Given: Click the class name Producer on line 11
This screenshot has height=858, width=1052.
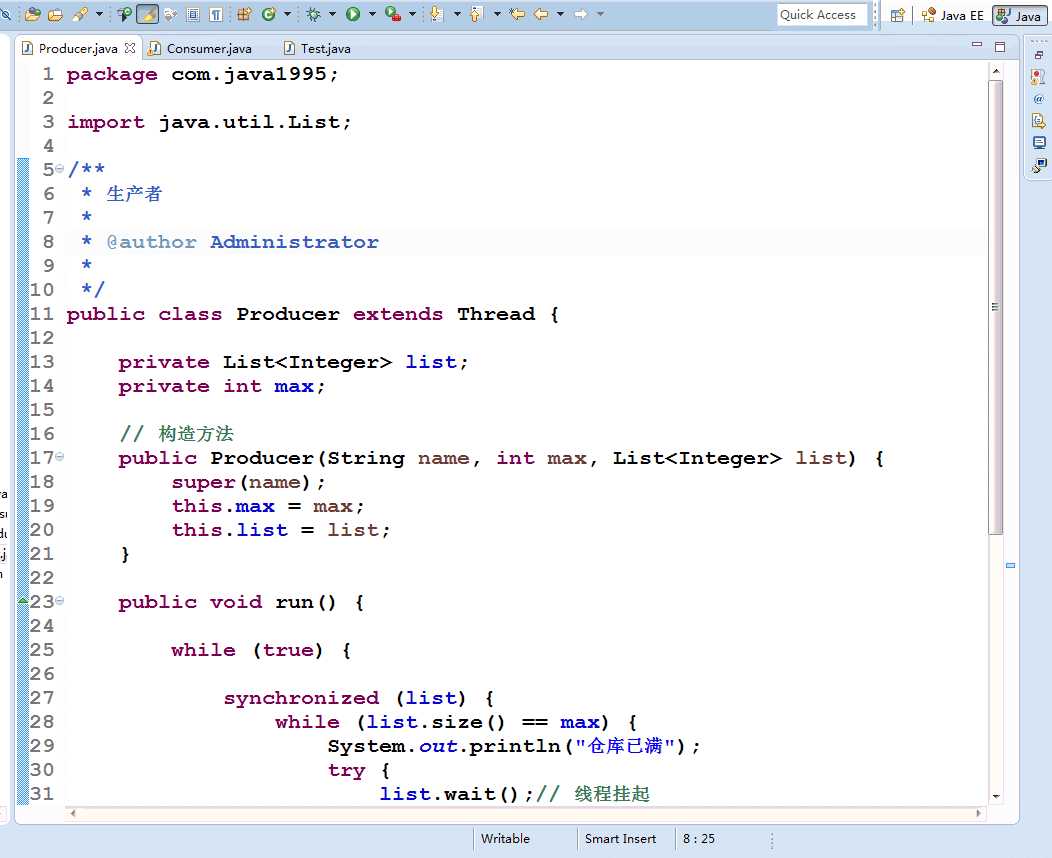Looking at the screenshot, I should click(288, 314).
